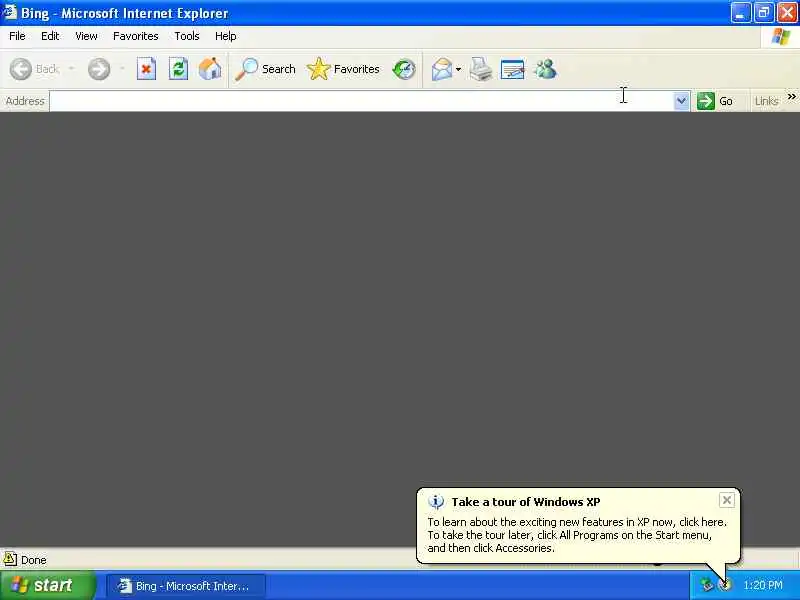This screenshot has width=800, height=600.
Task: Open the Edit menu
Action: tap(50, 36)
